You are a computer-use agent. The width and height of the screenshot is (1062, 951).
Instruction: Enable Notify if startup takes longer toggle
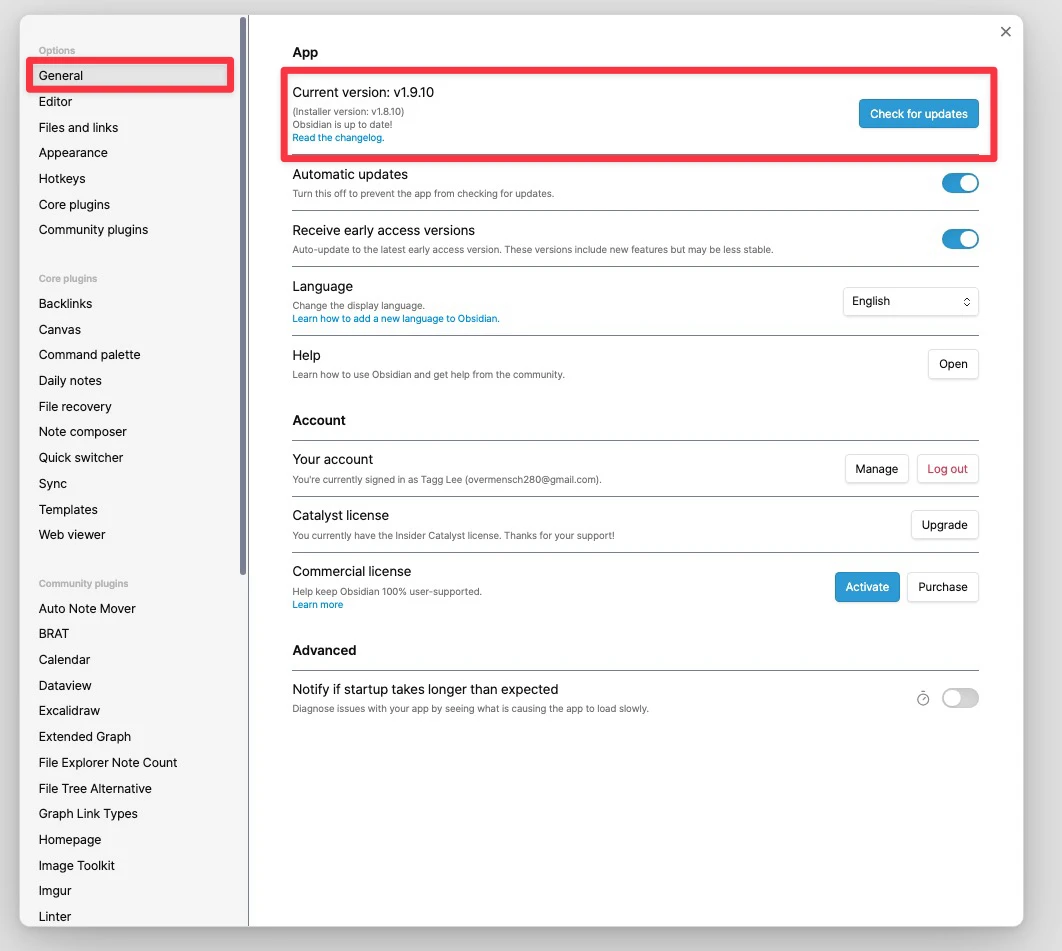tap(960, 698)
